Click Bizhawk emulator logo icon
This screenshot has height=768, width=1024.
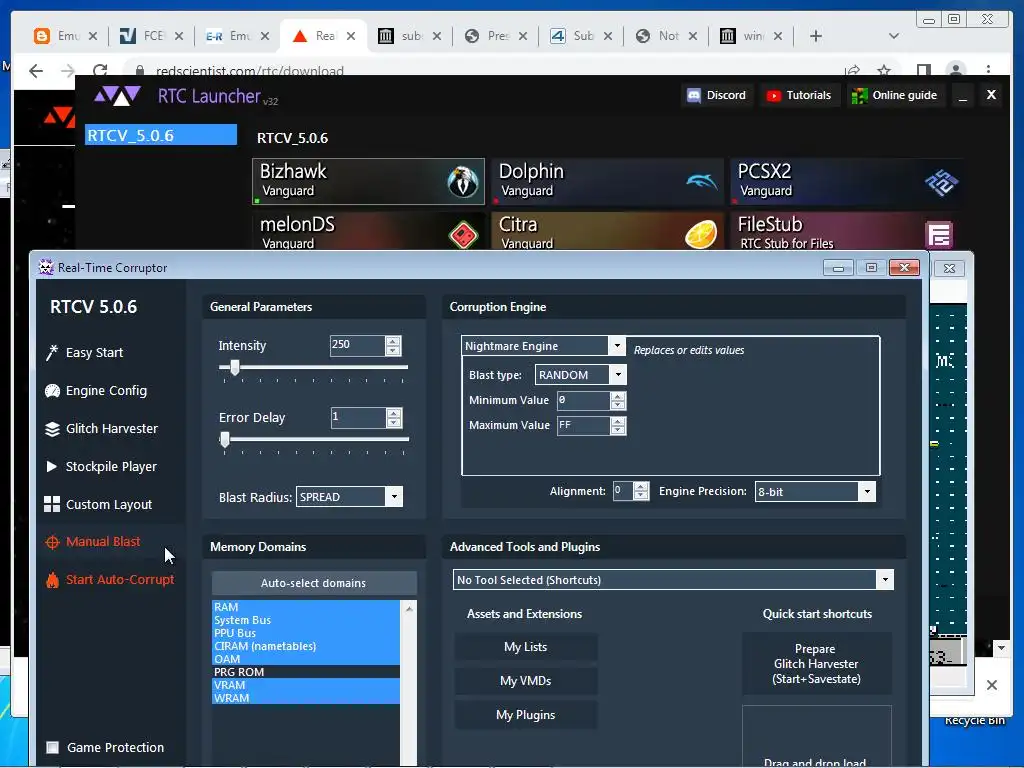coord(462,182)
